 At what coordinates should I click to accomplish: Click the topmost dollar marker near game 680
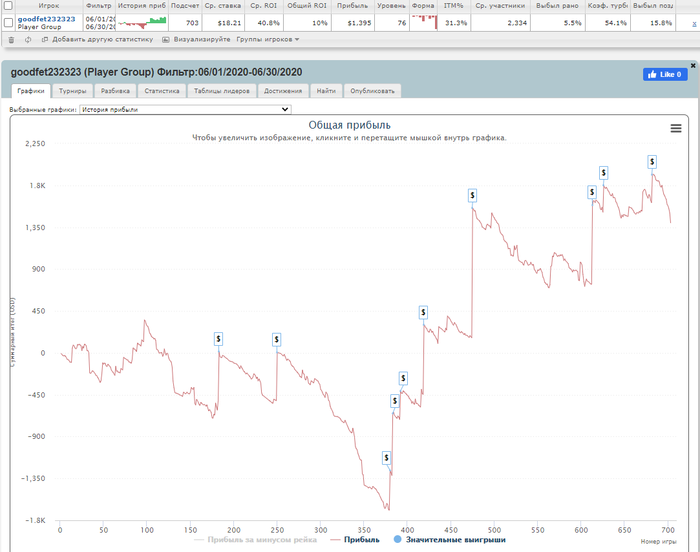652,162
